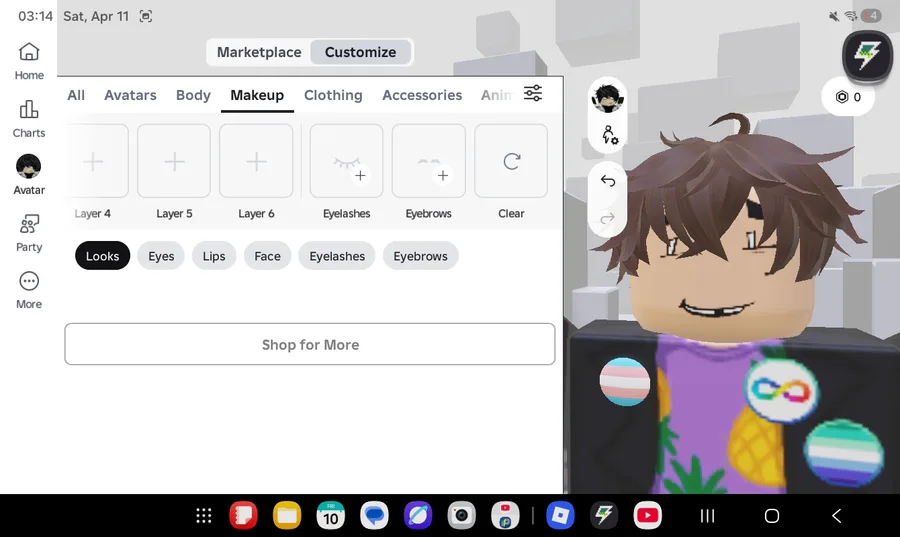The width and height of the screenshot is (900, 537).
Task: Open the Robux balance indicator
Action: click(848, 97)
